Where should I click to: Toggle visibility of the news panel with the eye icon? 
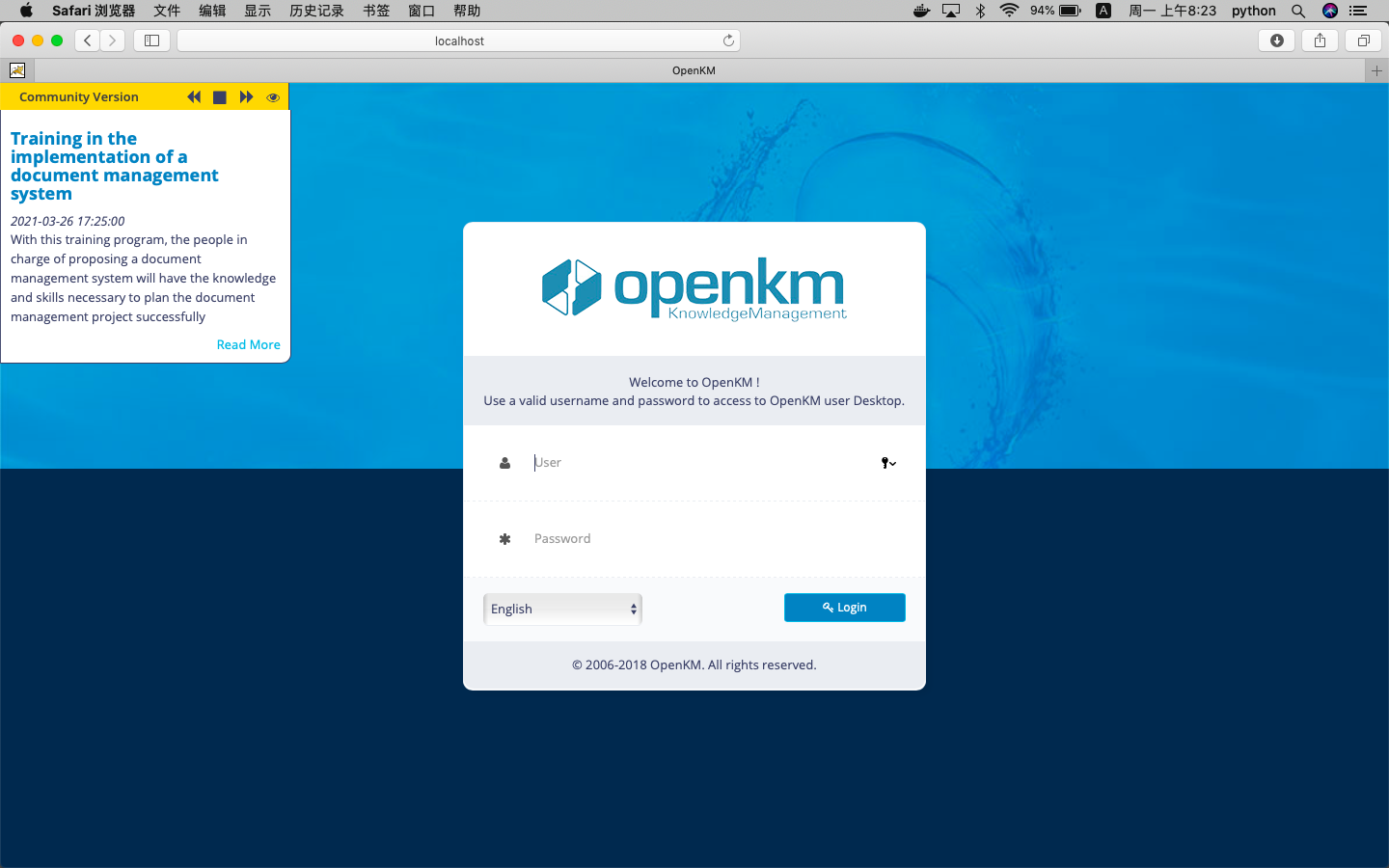click(273, 96)
